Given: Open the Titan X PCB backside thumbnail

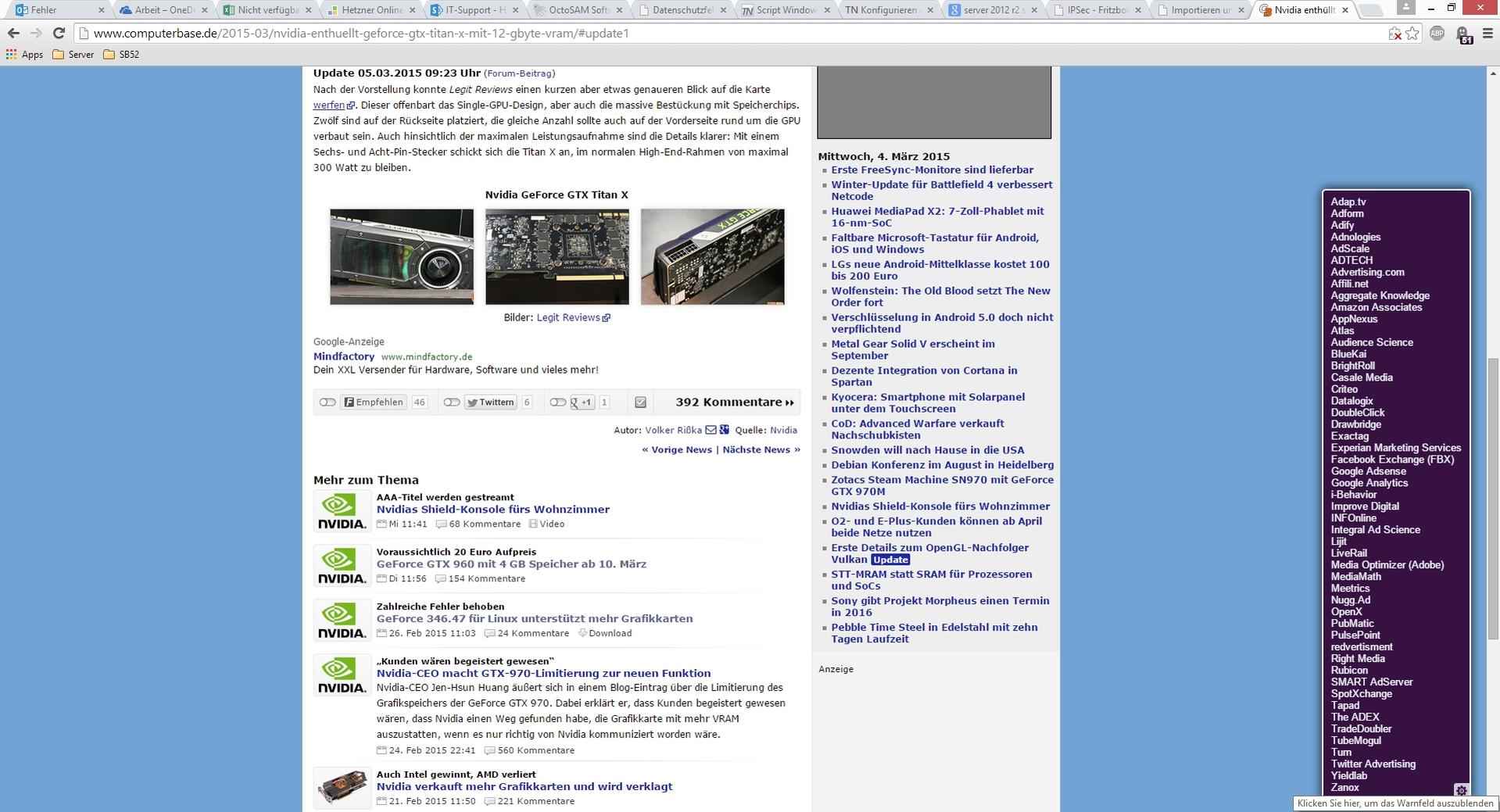Looking at the screenshot, I should pos(557,256).
